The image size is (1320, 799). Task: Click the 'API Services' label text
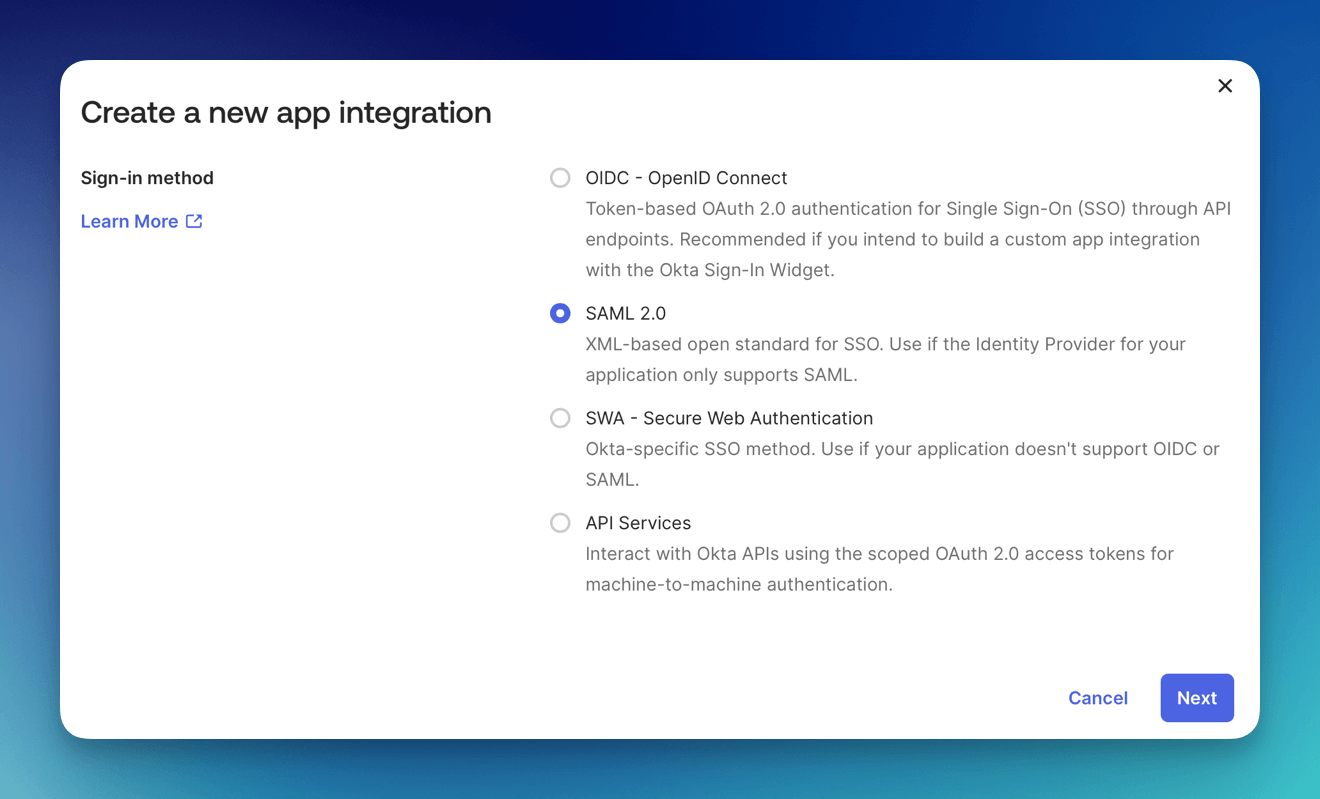click(638, 523)
